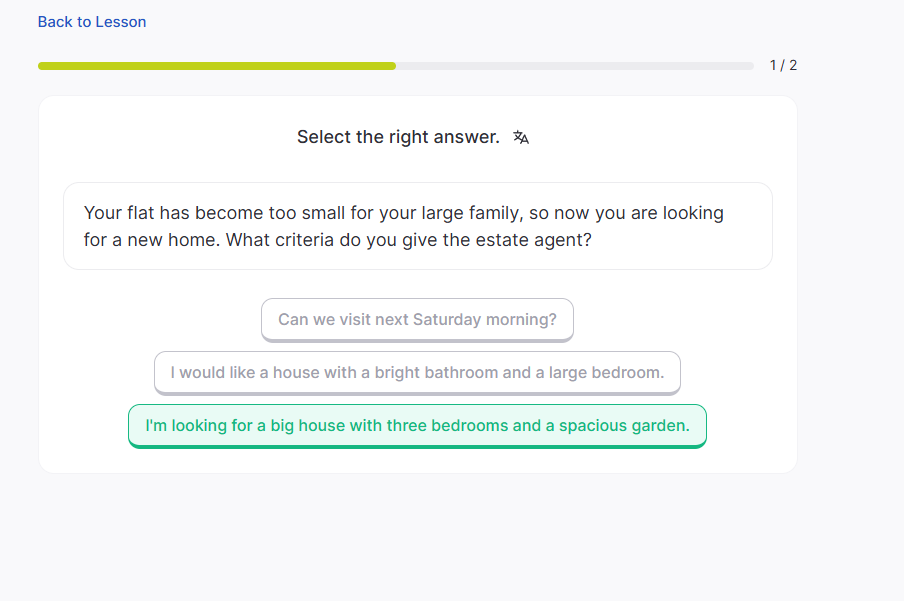The width and height of the screenshot is (904, 601).
Task: Click 'I would like a house' in the second option
Action: coord(230,373)
